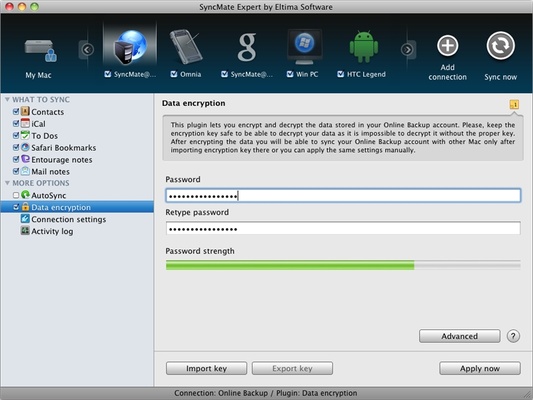Click the Export key button
The image size is (533, 400).
[292, 368]
